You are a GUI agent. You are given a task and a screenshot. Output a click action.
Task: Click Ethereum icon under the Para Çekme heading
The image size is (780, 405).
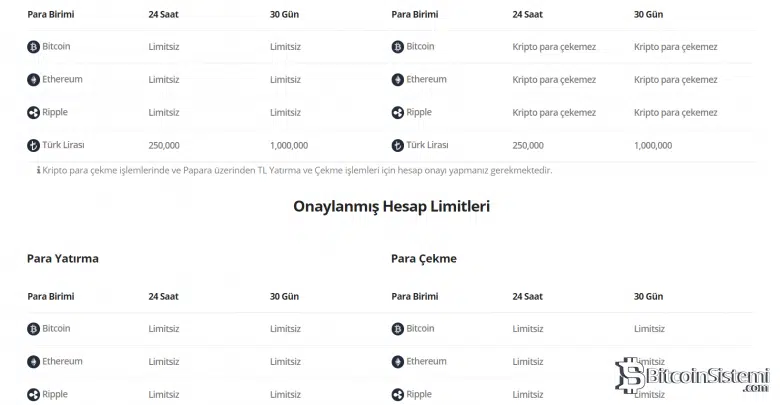pyautogui.click(x=397, y=361)
